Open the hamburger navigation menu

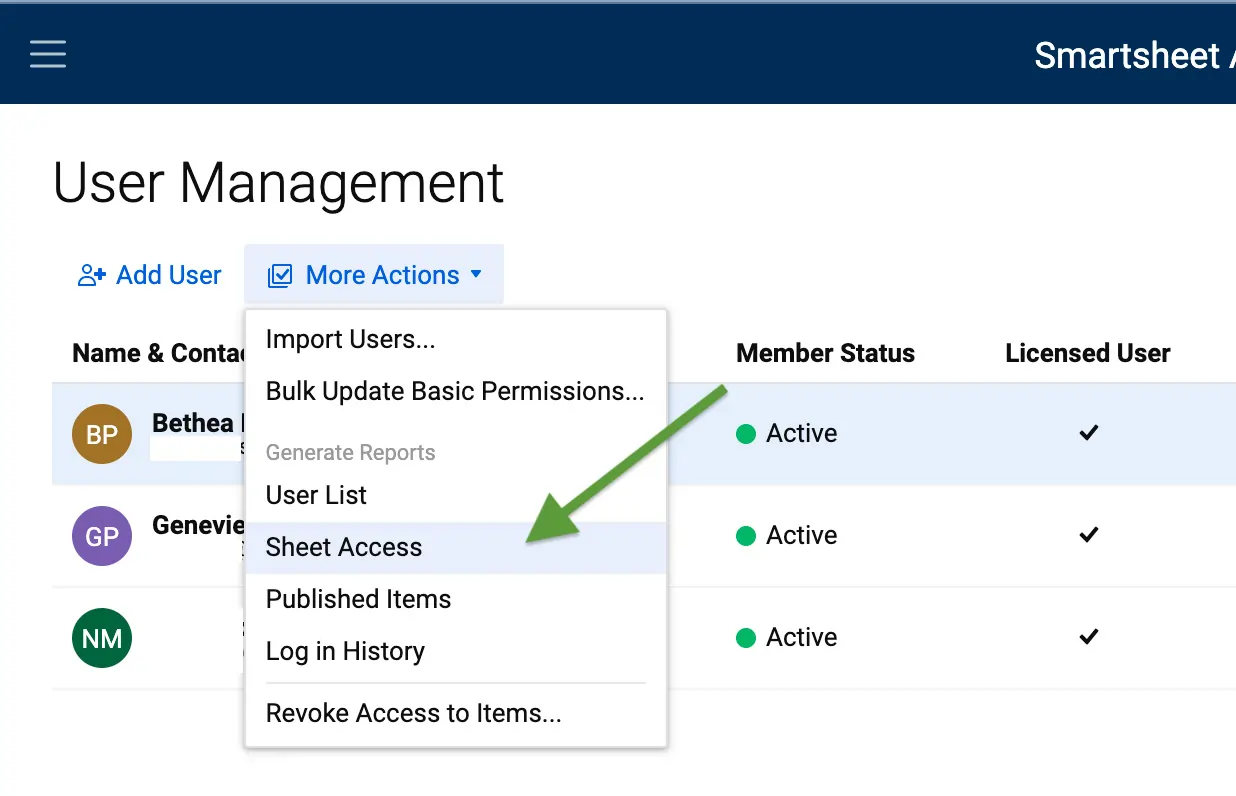pyautogui.click(x=48, y=53)
